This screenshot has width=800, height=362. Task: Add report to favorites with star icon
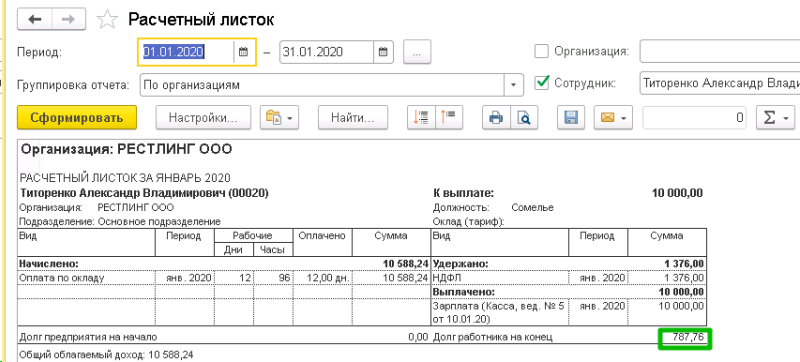pos(107,20)
